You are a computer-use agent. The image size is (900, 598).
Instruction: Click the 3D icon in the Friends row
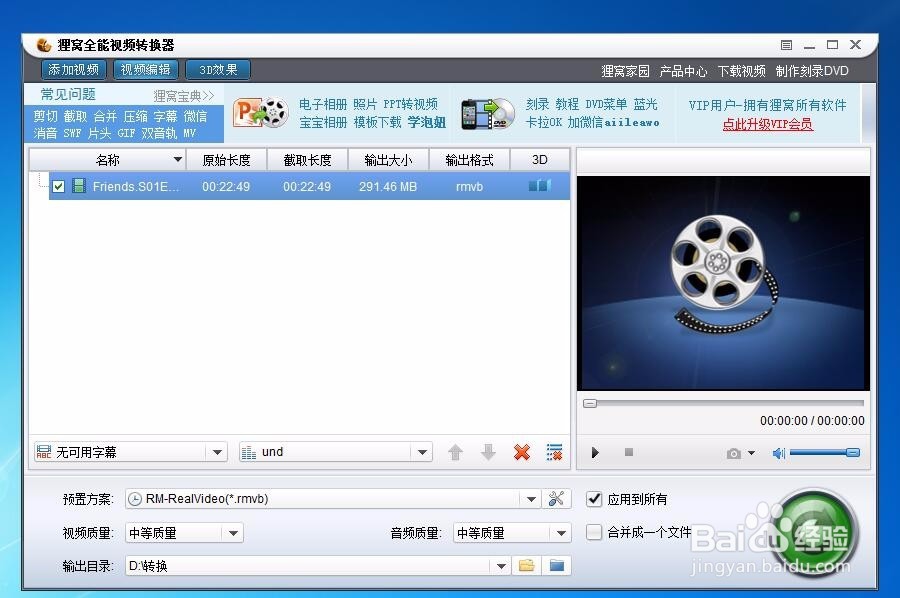540,185
